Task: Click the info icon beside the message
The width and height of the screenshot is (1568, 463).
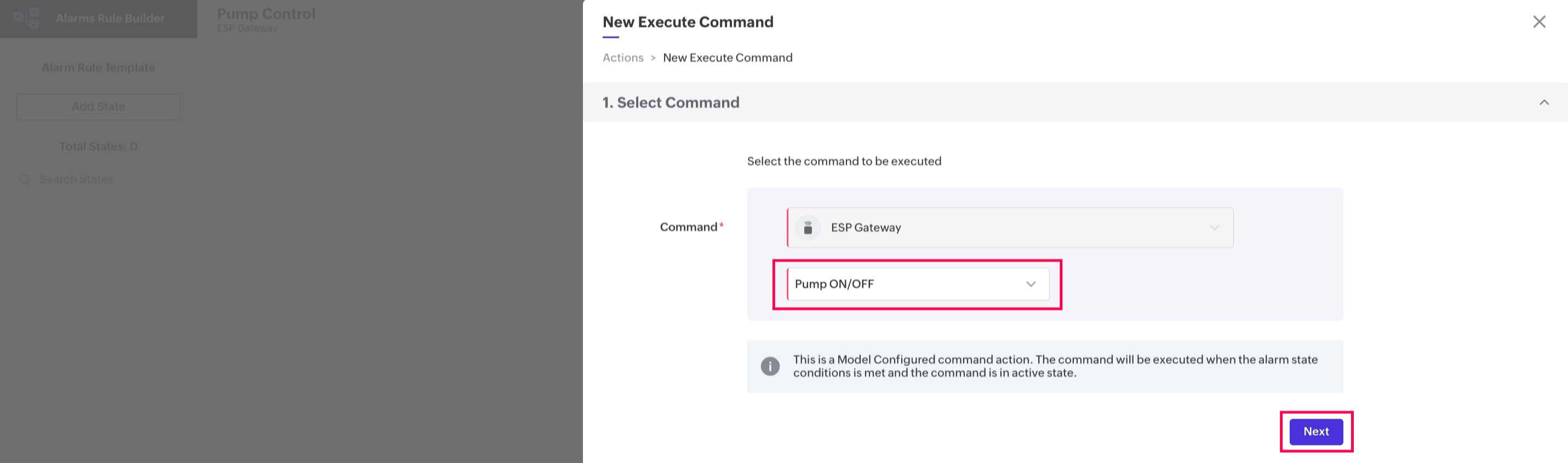Action: (x=770, y=366)
